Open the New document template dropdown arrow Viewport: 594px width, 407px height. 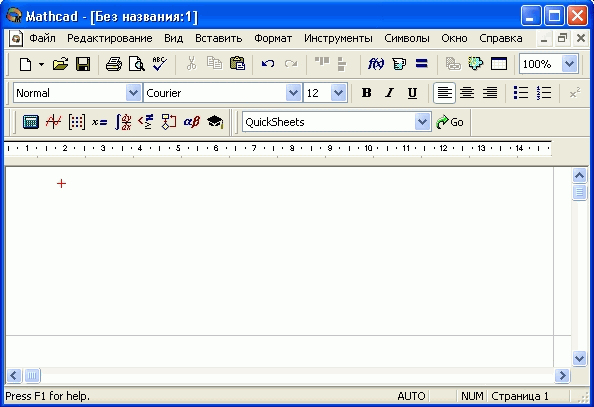pyautogui.click(x=41, y=64)
